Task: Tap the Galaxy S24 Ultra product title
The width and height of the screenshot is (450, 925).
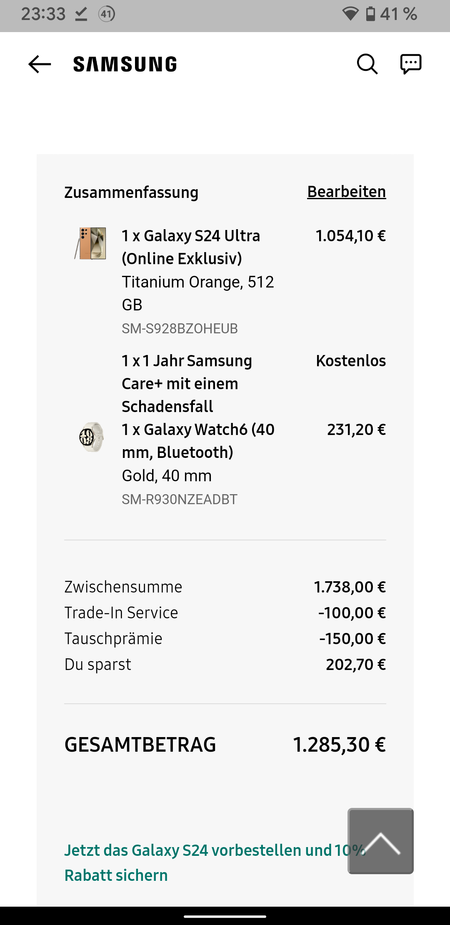Action: (x=191, y=247)
